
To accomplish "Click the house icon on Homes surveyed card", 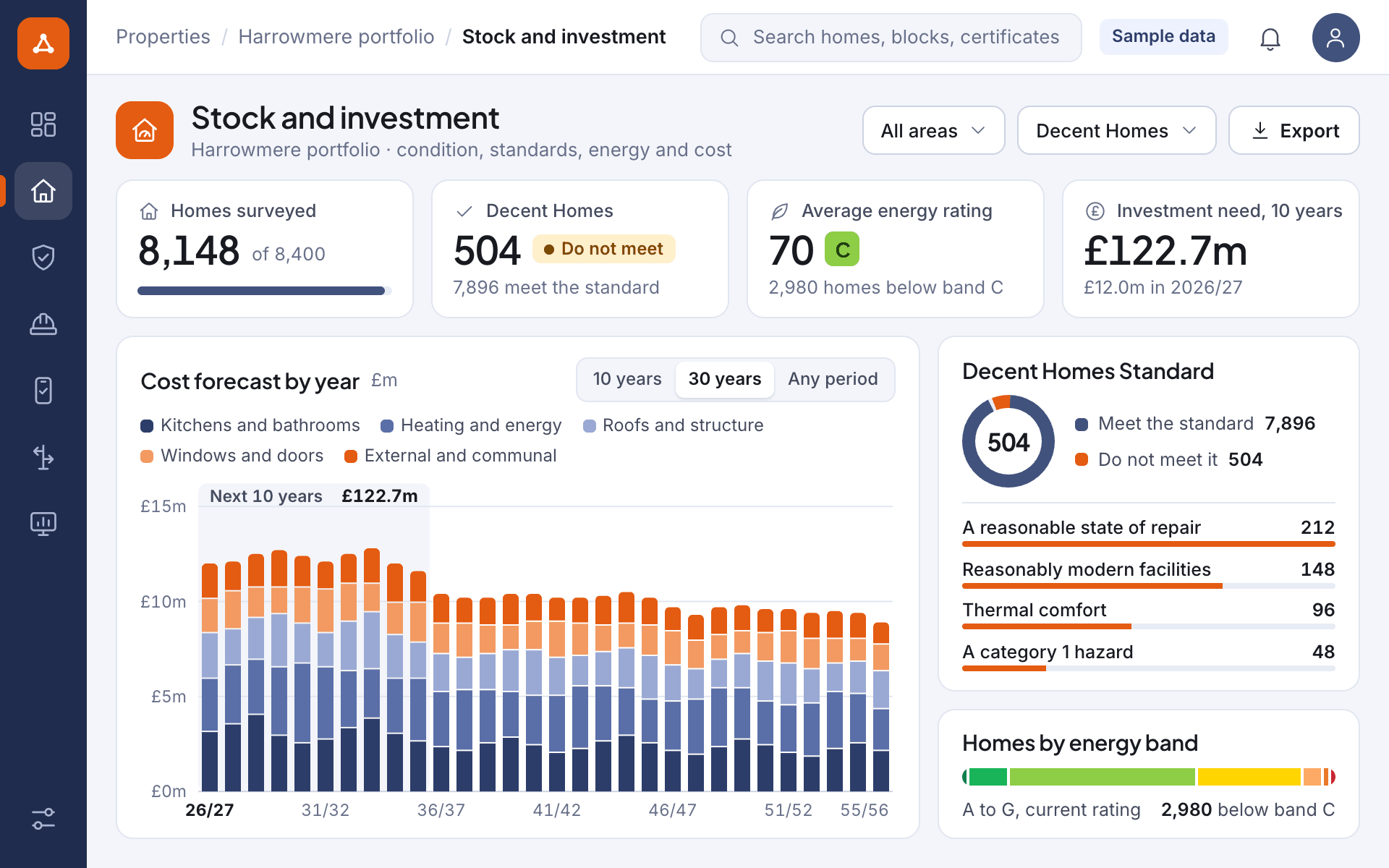I will (x=149, y=211).
